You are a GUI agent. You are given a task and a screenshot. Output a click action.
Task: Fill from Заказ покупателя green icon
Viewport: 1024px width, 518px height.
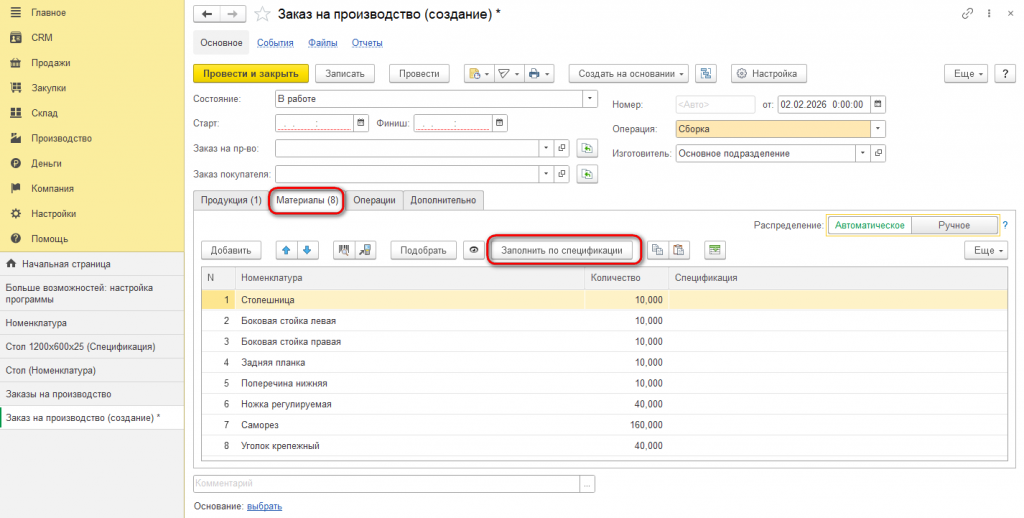pyautogui.click(x=588, y=174)
